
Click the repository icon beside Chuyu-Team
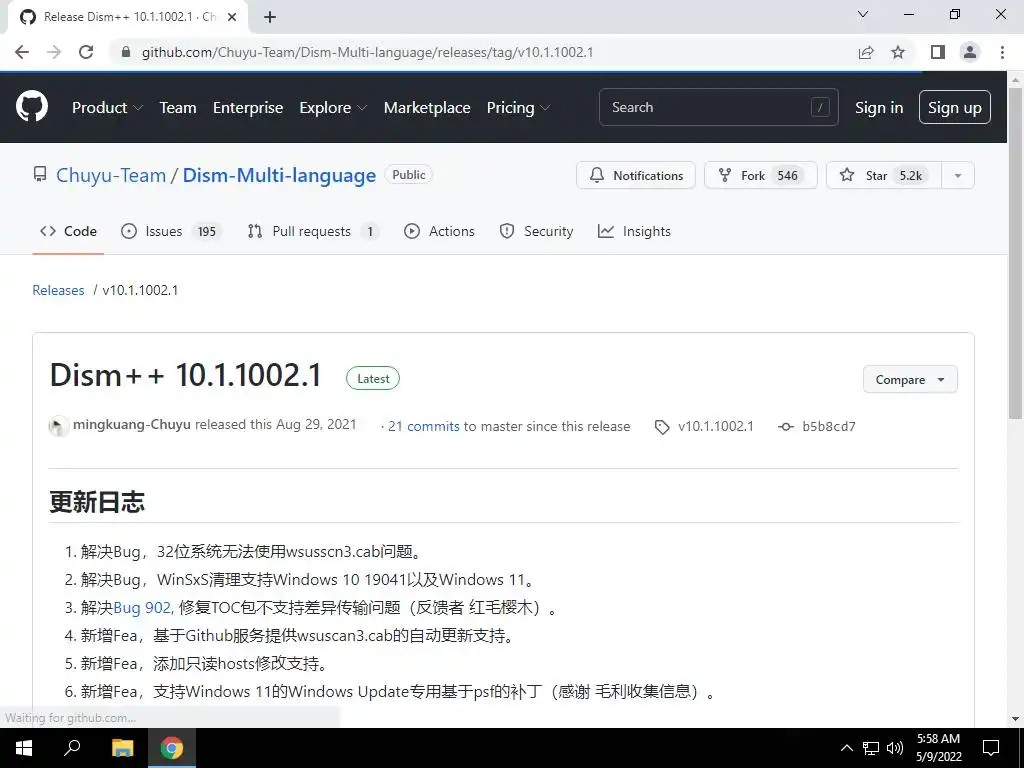point(40,174)
